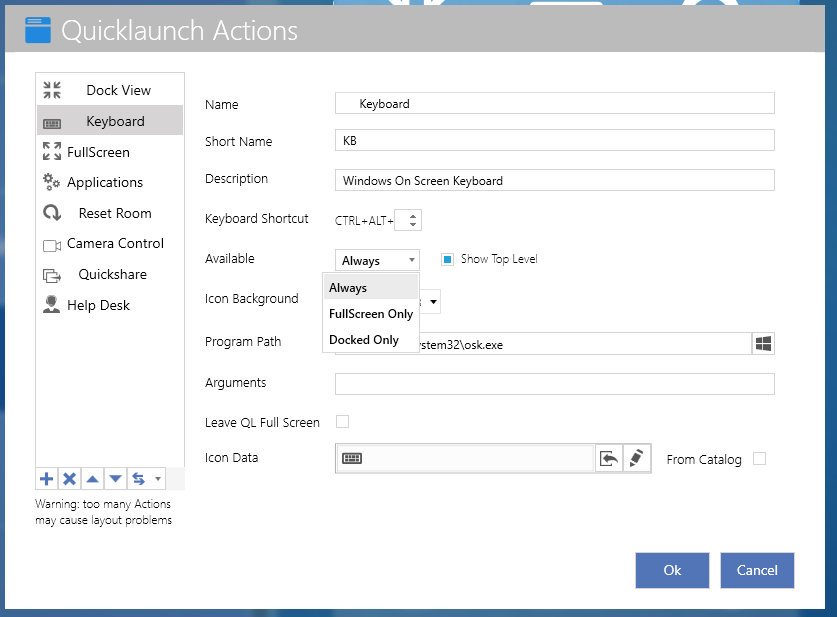The height and width of the screenshot is (617, 837).
Task: Choose Always in the Available list
Action: tap(370, 288)
